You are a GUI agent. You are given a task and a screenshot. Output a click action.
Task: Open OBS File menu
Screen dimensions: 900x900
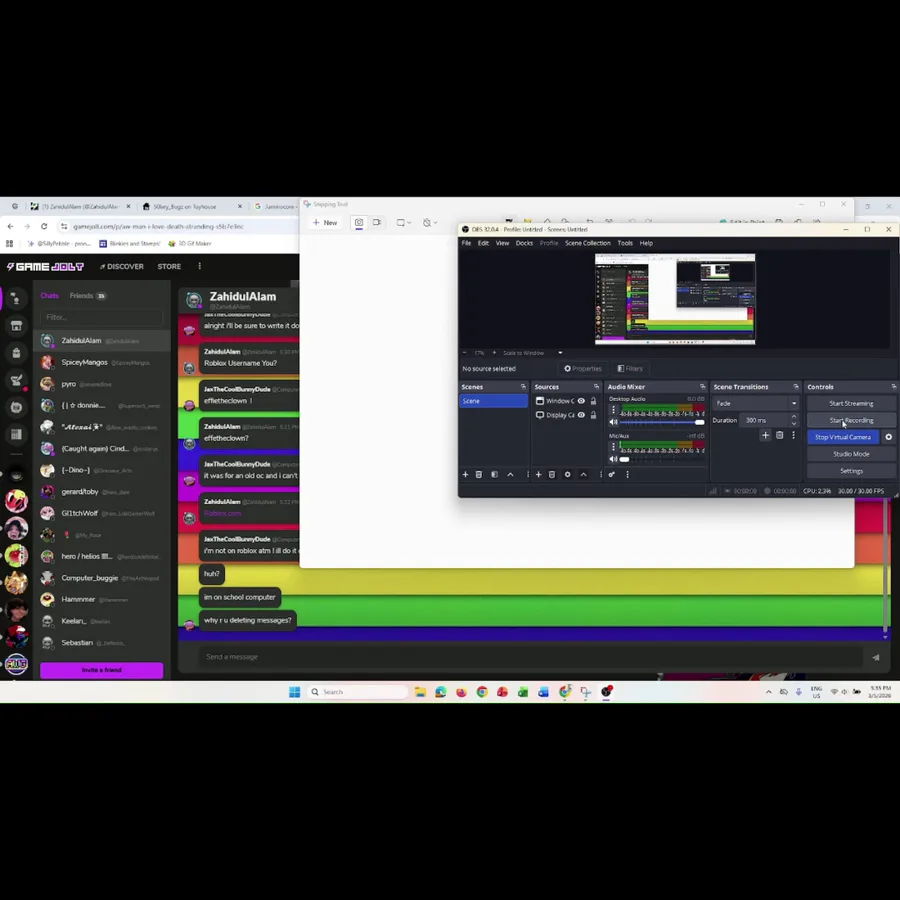pos(466,243)
